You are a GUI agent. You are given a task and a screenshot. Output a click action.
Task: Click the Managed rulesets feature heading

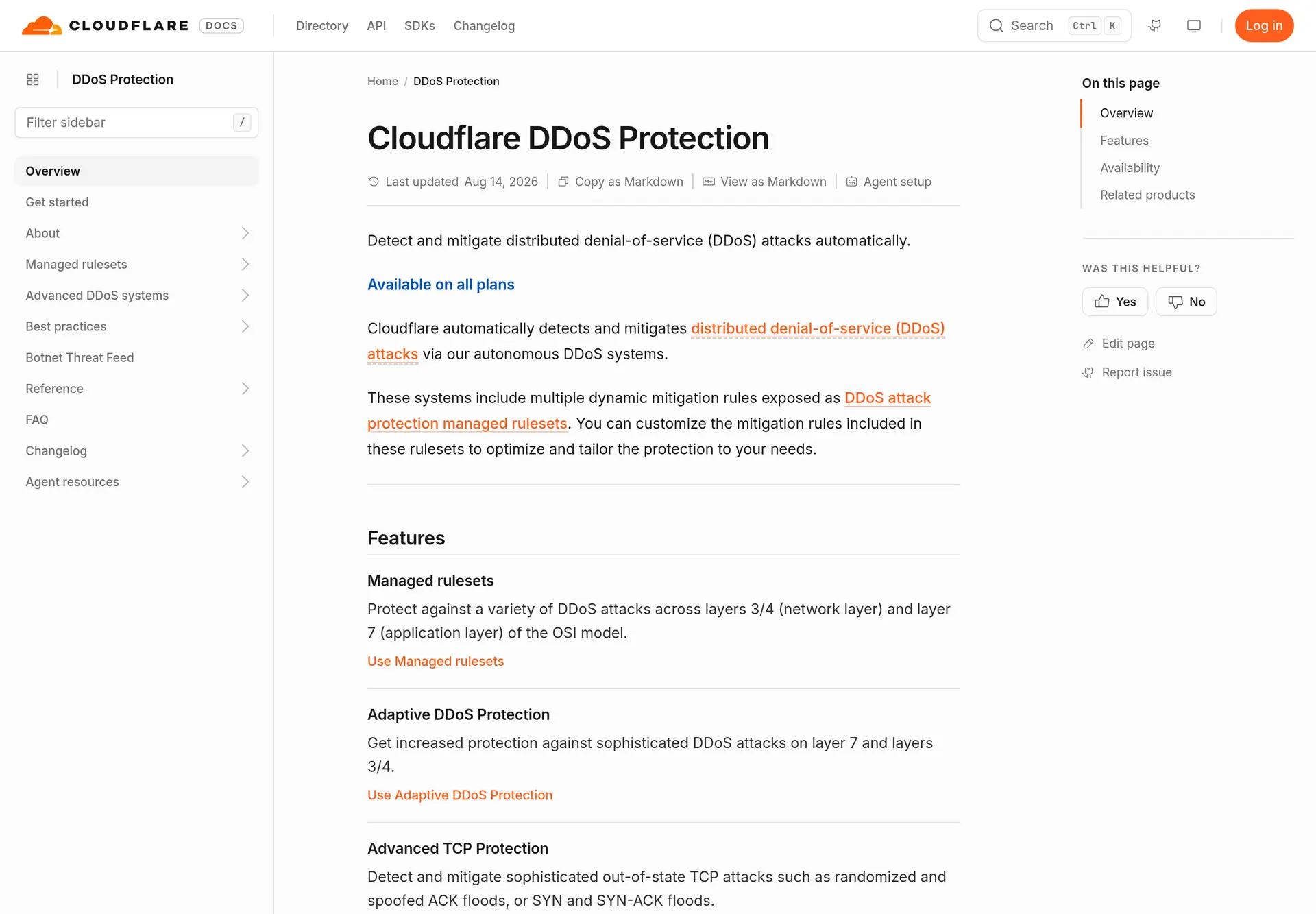coord(430,581)
